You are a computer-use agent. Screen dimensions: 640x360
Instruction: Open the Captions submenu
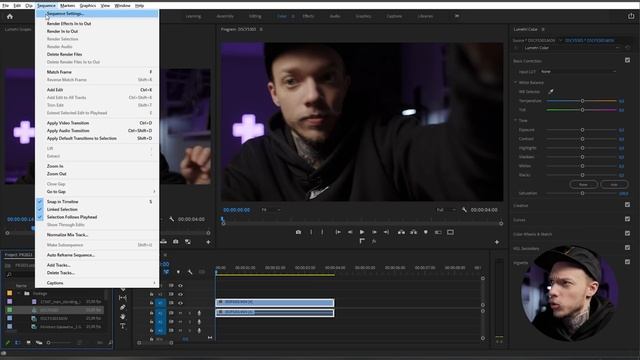[x=97, y=283]
